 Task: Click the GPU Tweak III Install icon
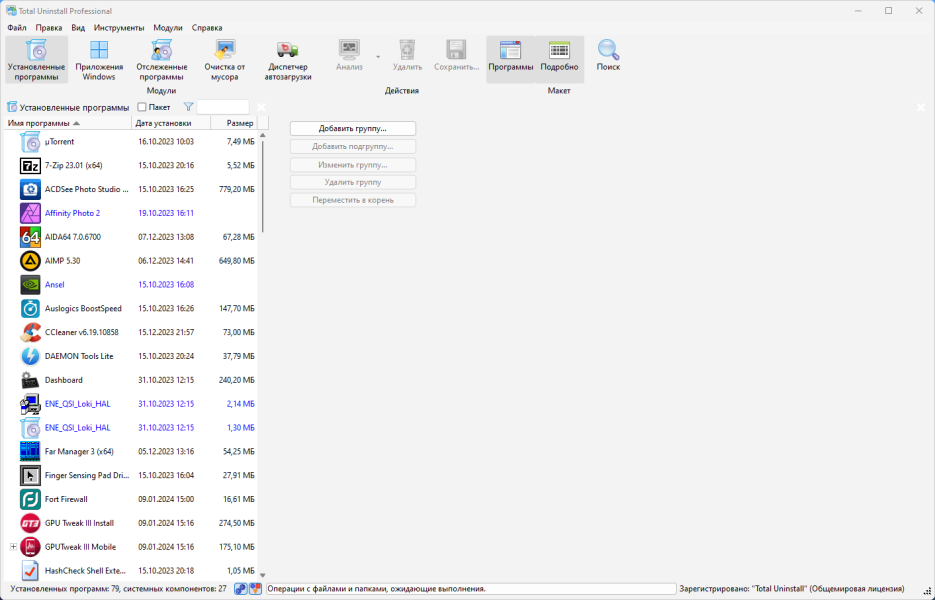pyautogui.click(x=30, y=524)
